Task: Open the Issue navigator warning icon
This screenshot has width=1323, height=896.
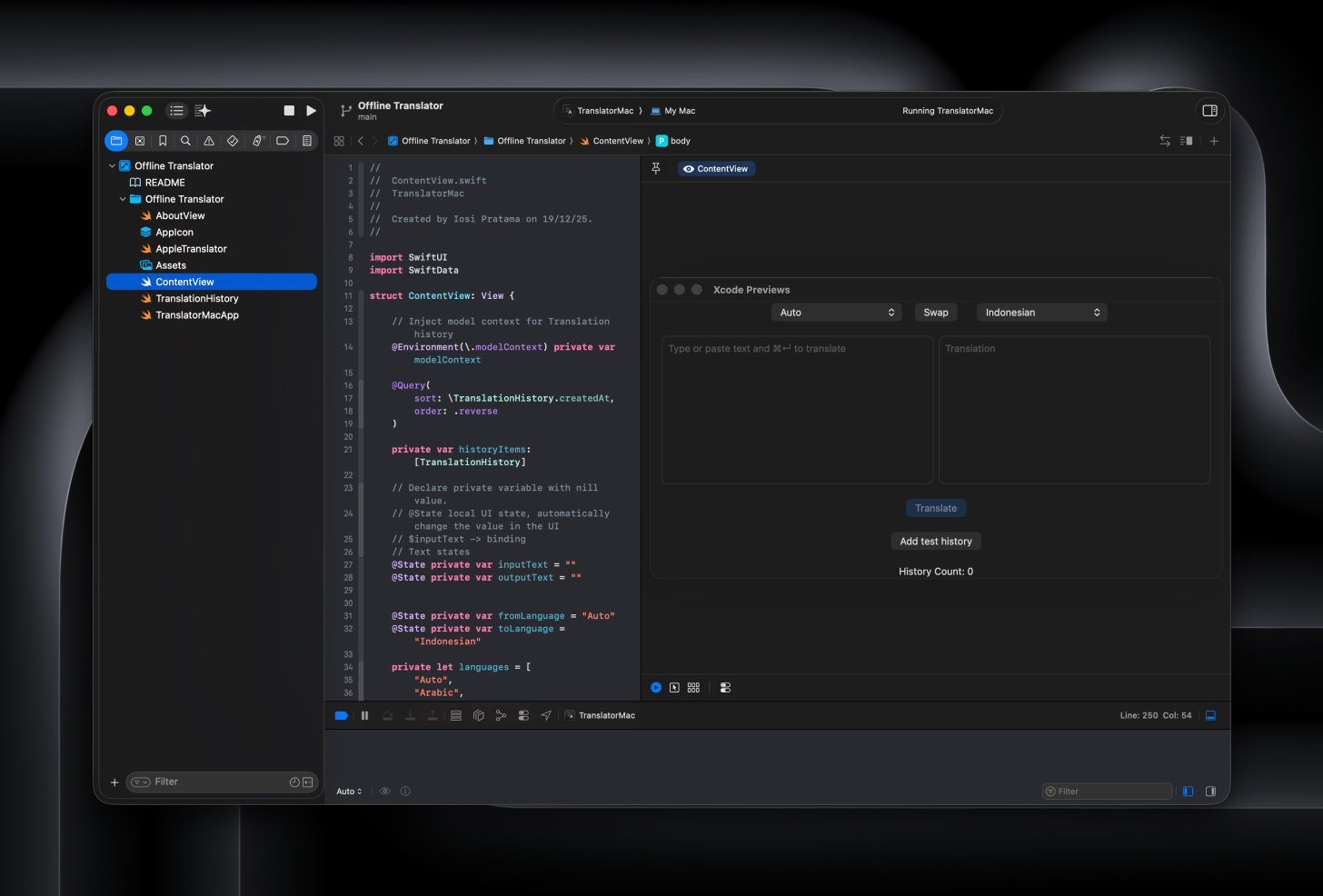Action: pos(209,141)
